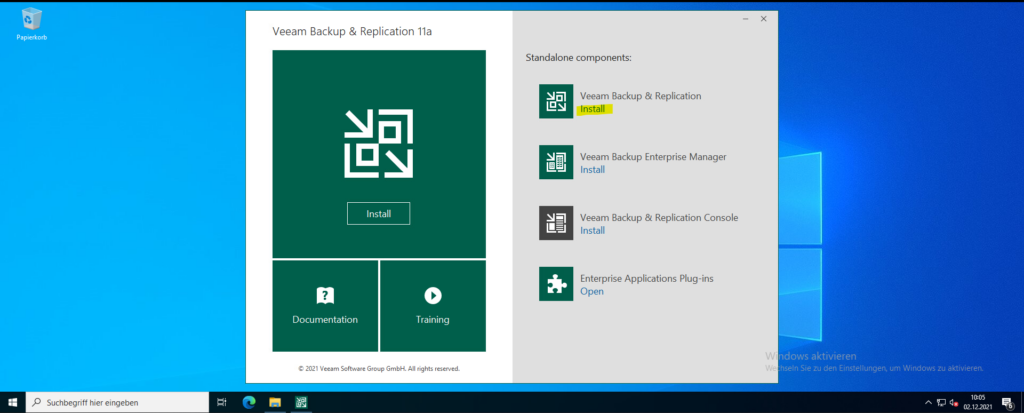Screen dimensions: 1024x413
Task: Click Install under Veeam Backup & Replication
Action: pos(593,109)
